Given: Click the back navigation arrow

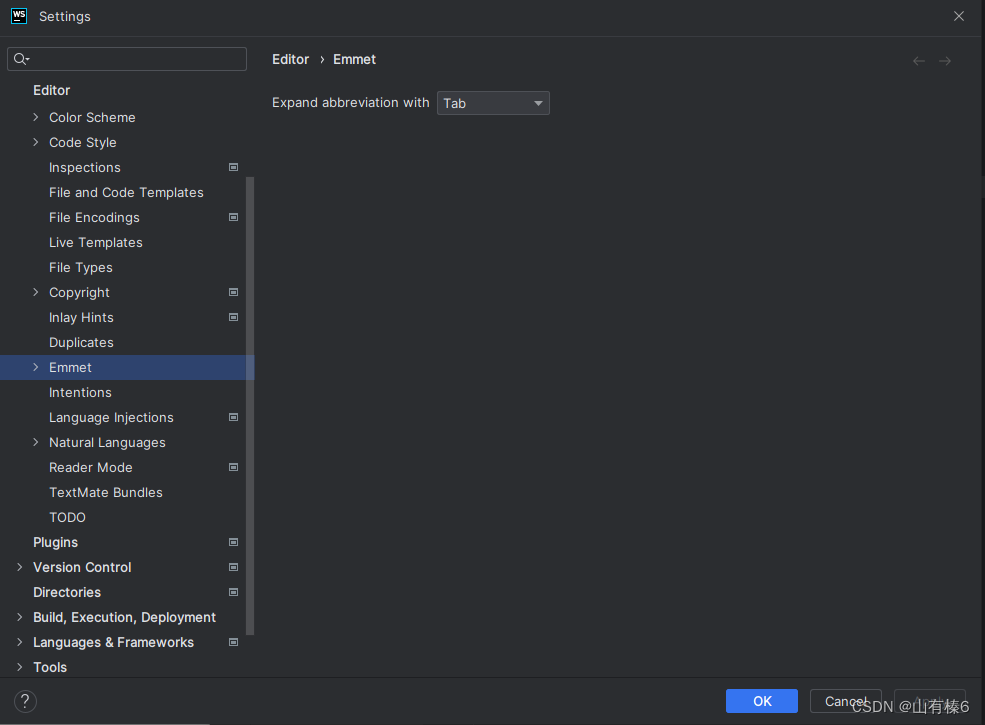Looking at the screenshot, I should tap(918, 60).
